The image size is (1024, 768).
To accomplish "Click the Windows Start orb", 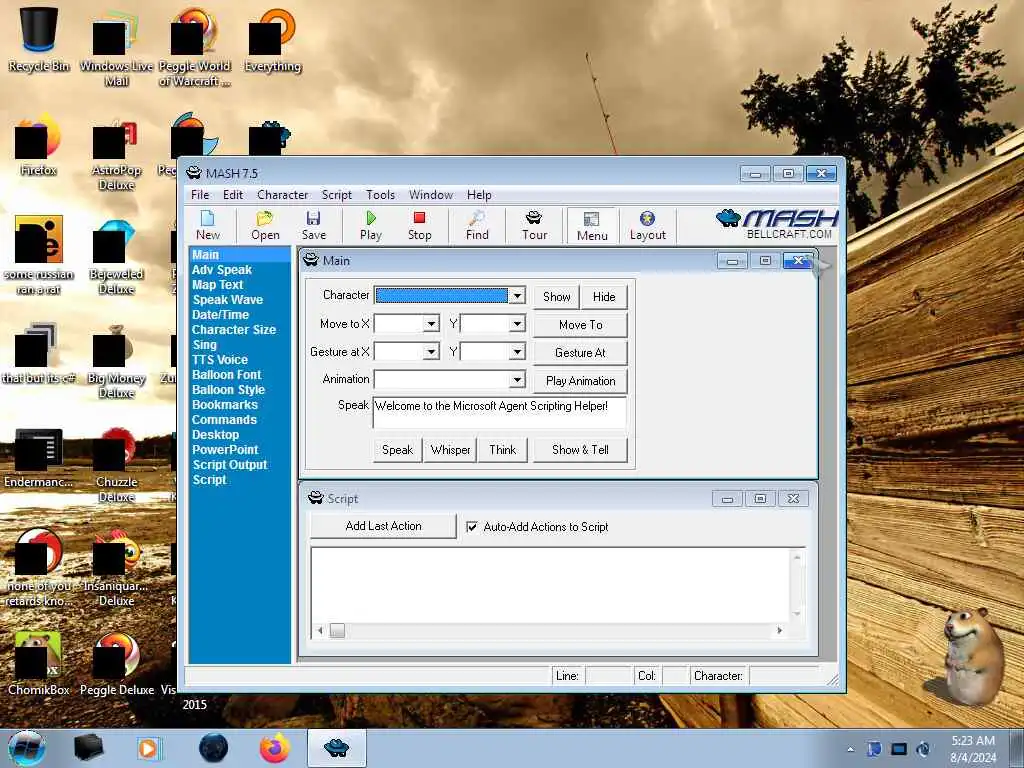I will click(x=27, y=748).
